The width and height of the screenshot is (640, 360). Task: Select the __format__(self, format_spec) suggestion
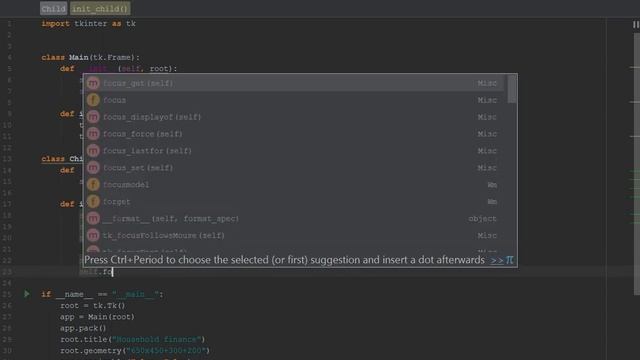click(294, 219)
